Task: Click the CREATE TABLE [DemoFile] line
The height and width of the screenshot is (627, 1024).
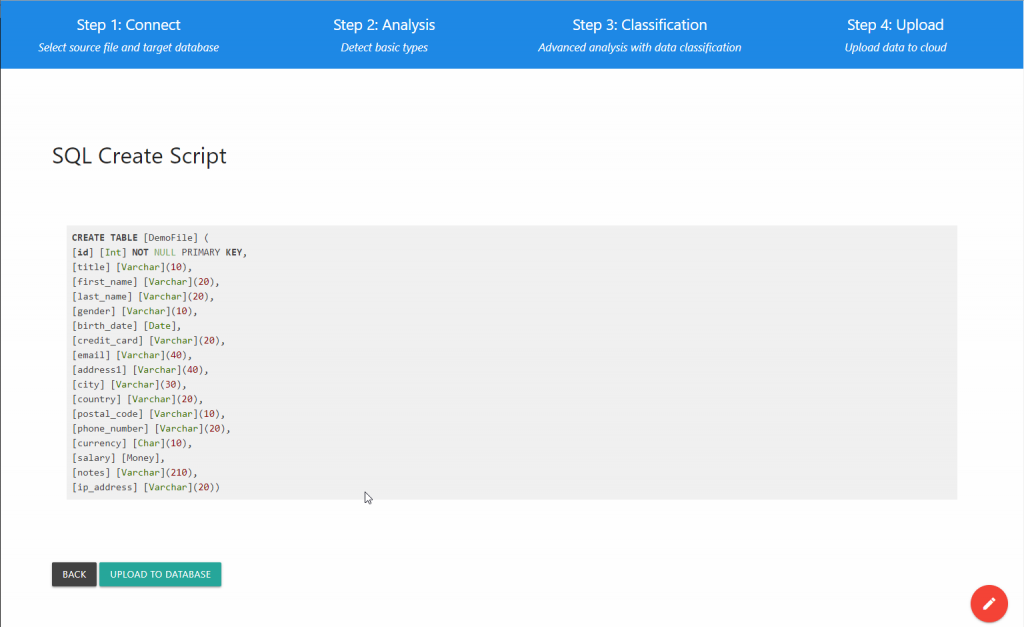Action: pyautogui.click(x=139, y=237)
